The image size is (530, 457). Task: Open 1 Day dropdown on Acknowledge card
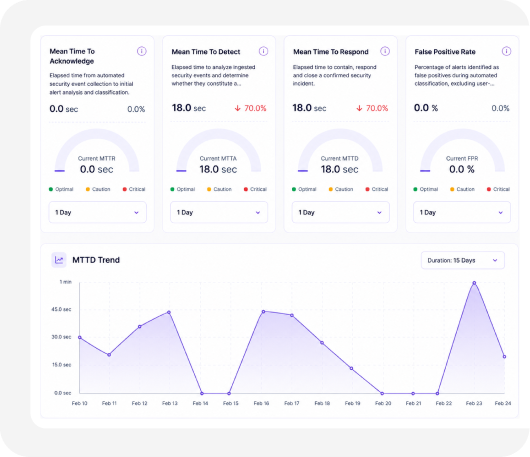(x=98, y=212)
